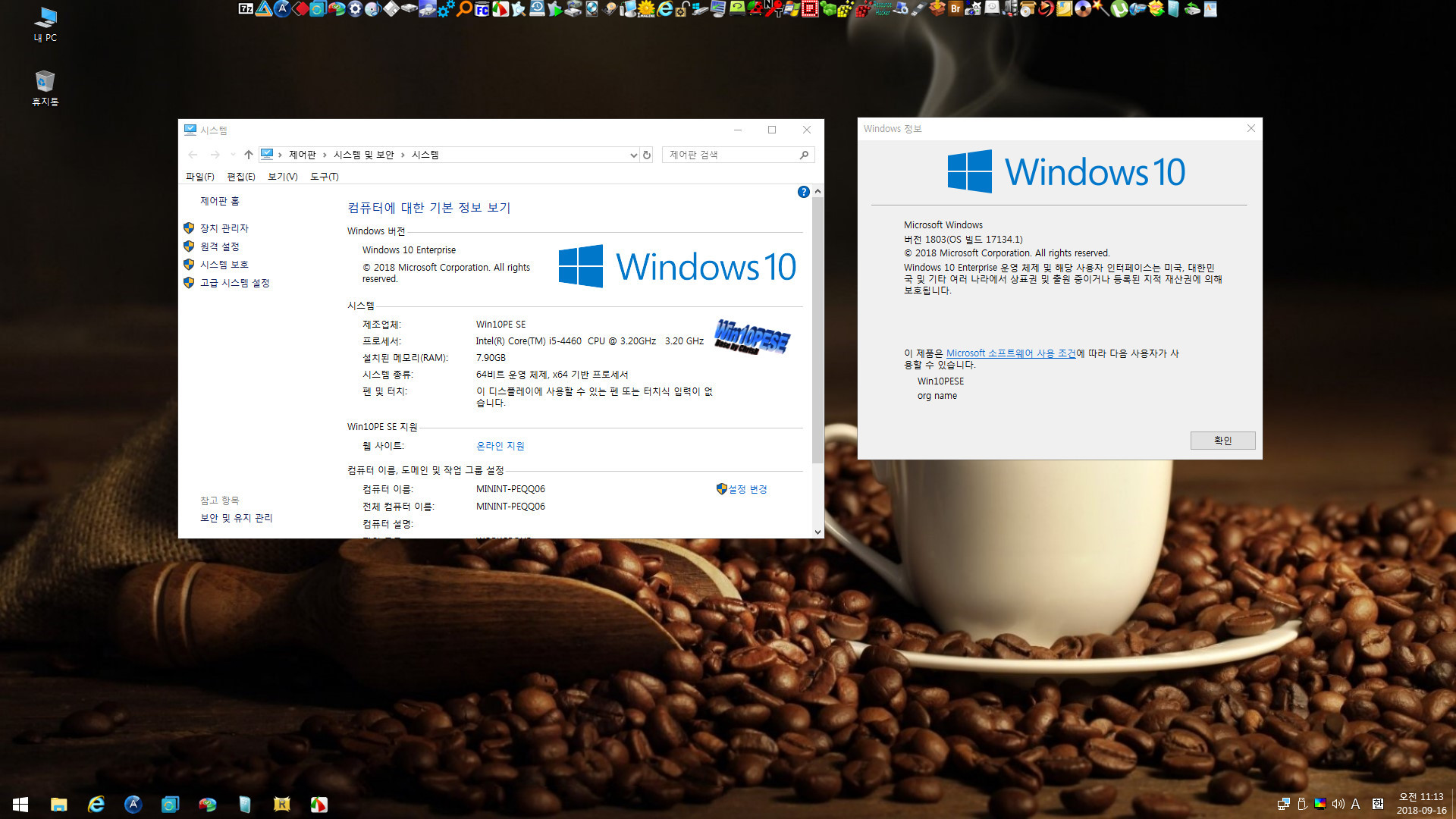Open Adobe Bridge Br icon
The image size is (1456, 819).
[955, 9]
